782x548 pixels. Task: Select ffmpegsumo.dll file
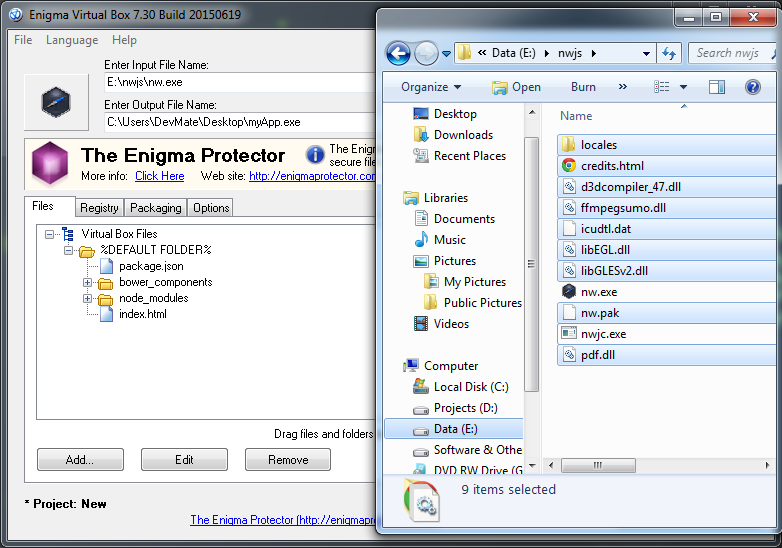point(667,207)
